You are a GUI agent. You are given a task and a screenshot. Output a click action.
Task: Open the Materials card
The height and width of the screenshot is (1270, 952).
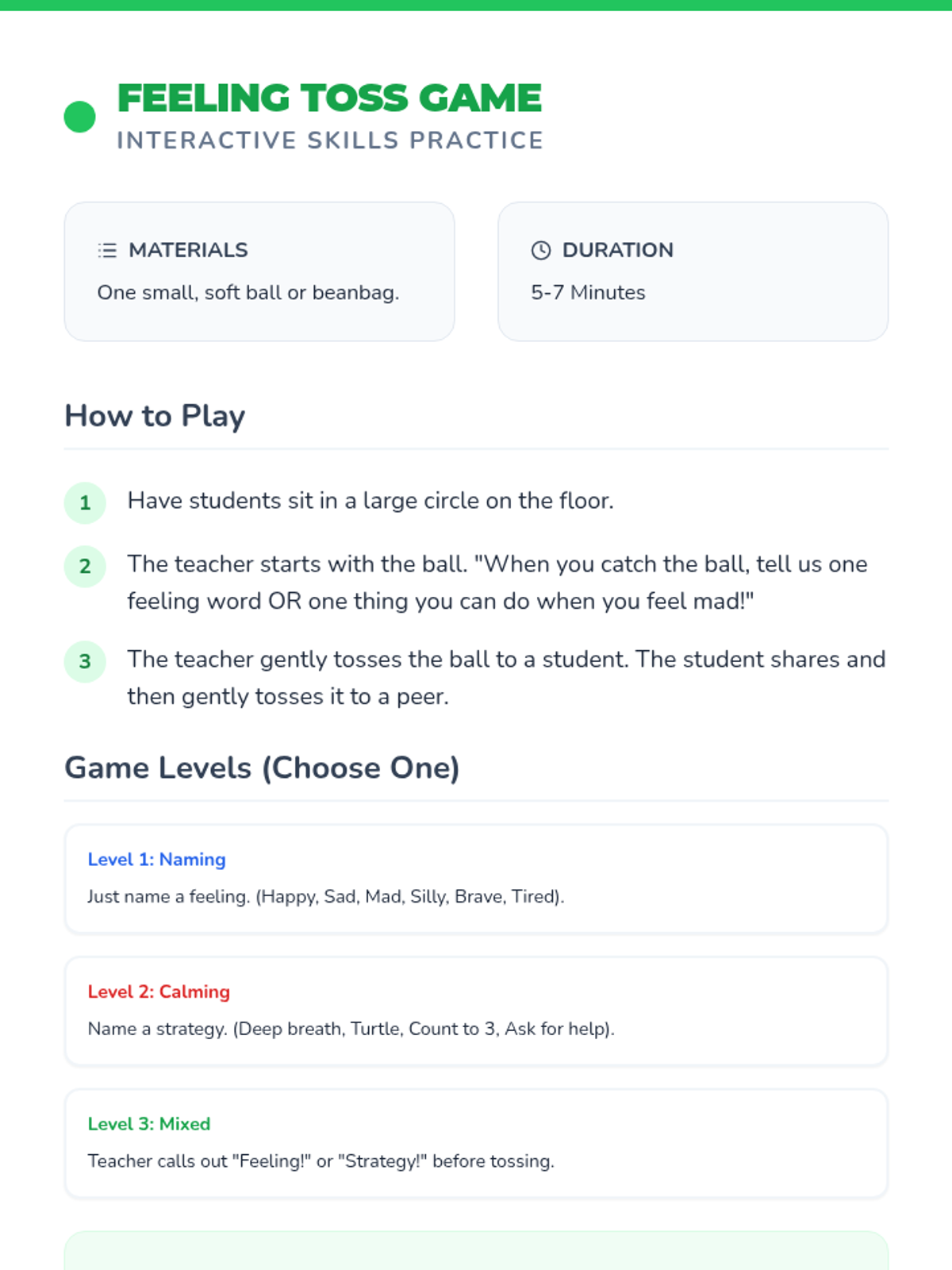259,271
